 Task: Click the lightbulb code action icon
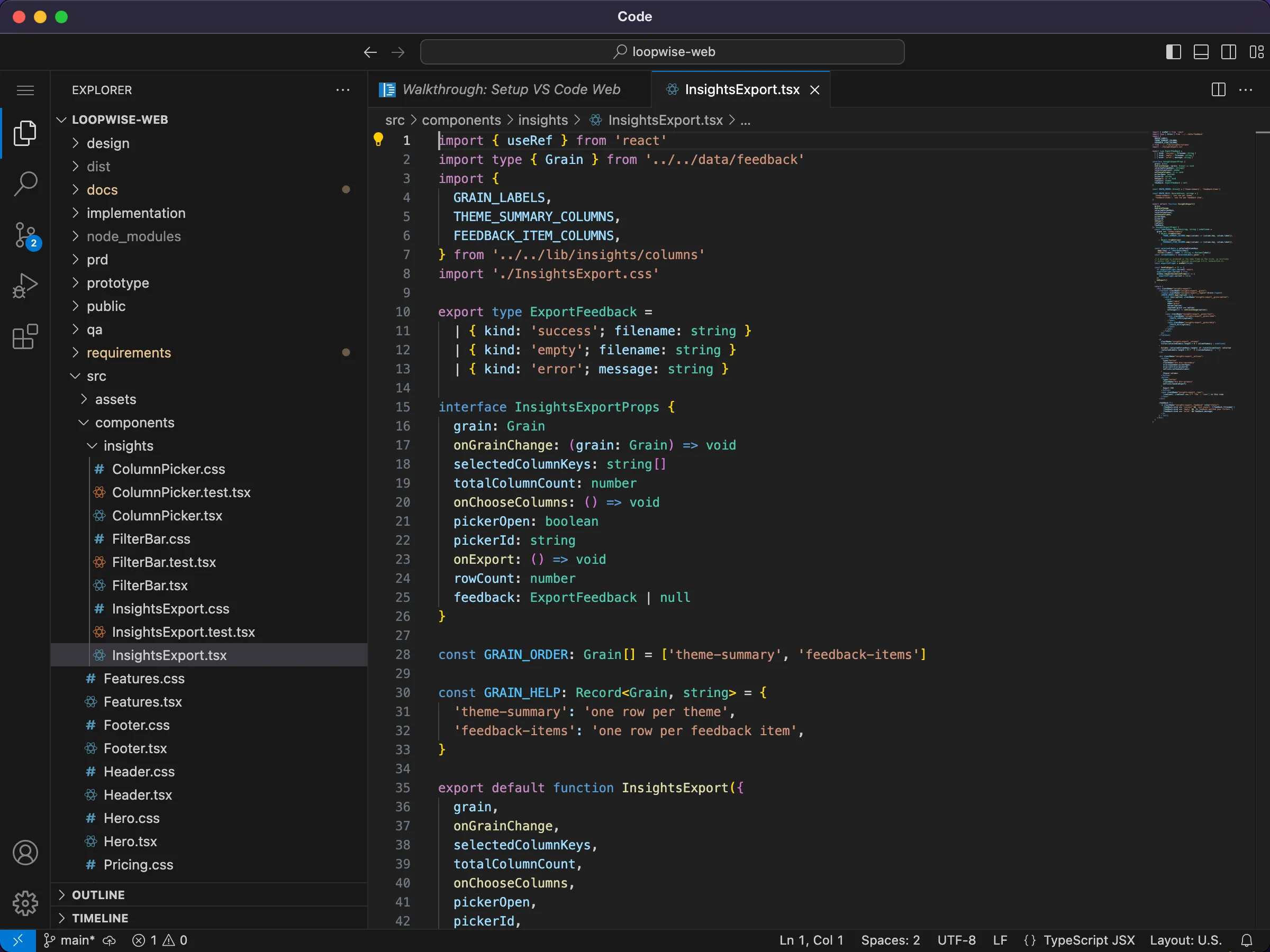[x=378, y=140]
